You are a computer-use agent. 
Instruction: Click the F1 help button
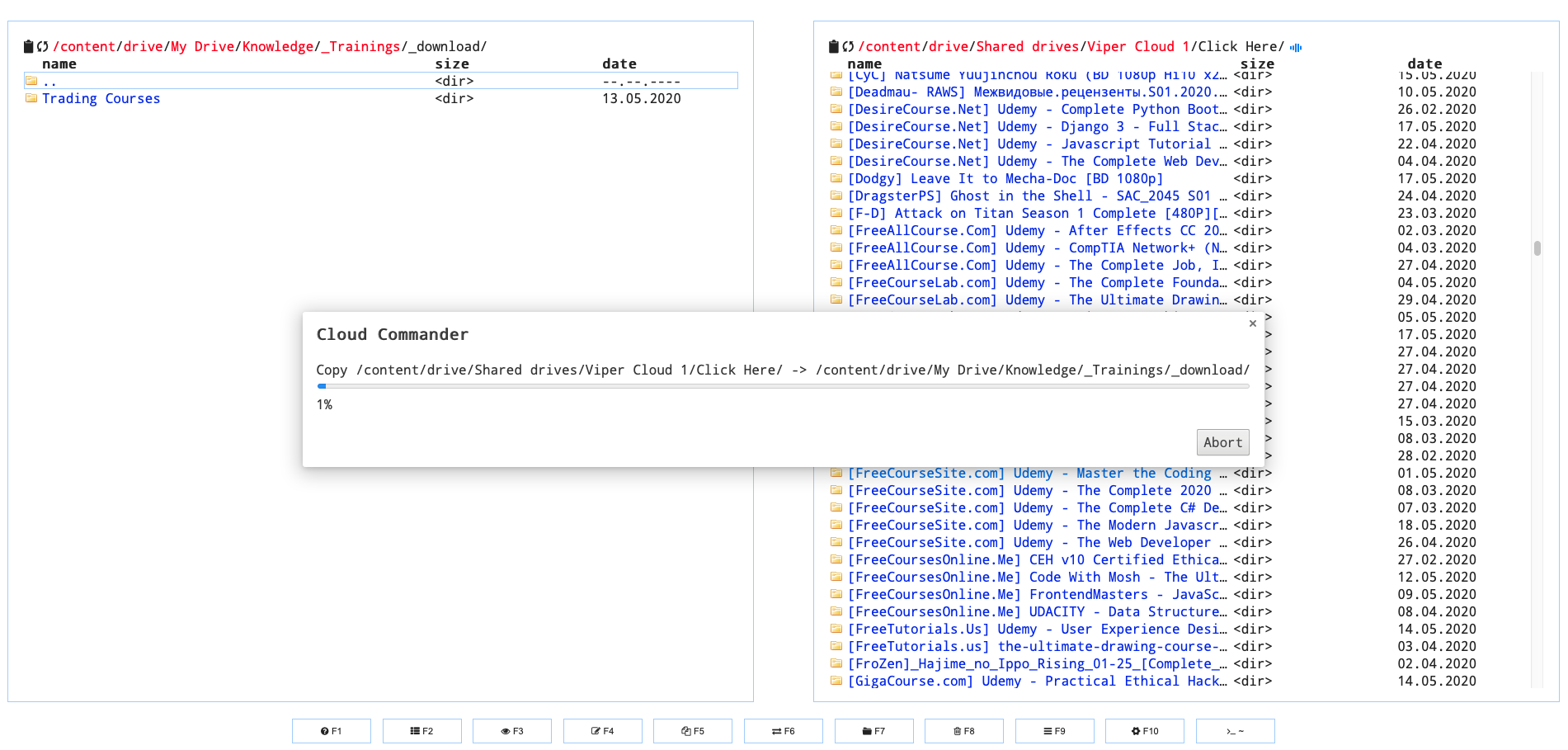tap(331, 731)
